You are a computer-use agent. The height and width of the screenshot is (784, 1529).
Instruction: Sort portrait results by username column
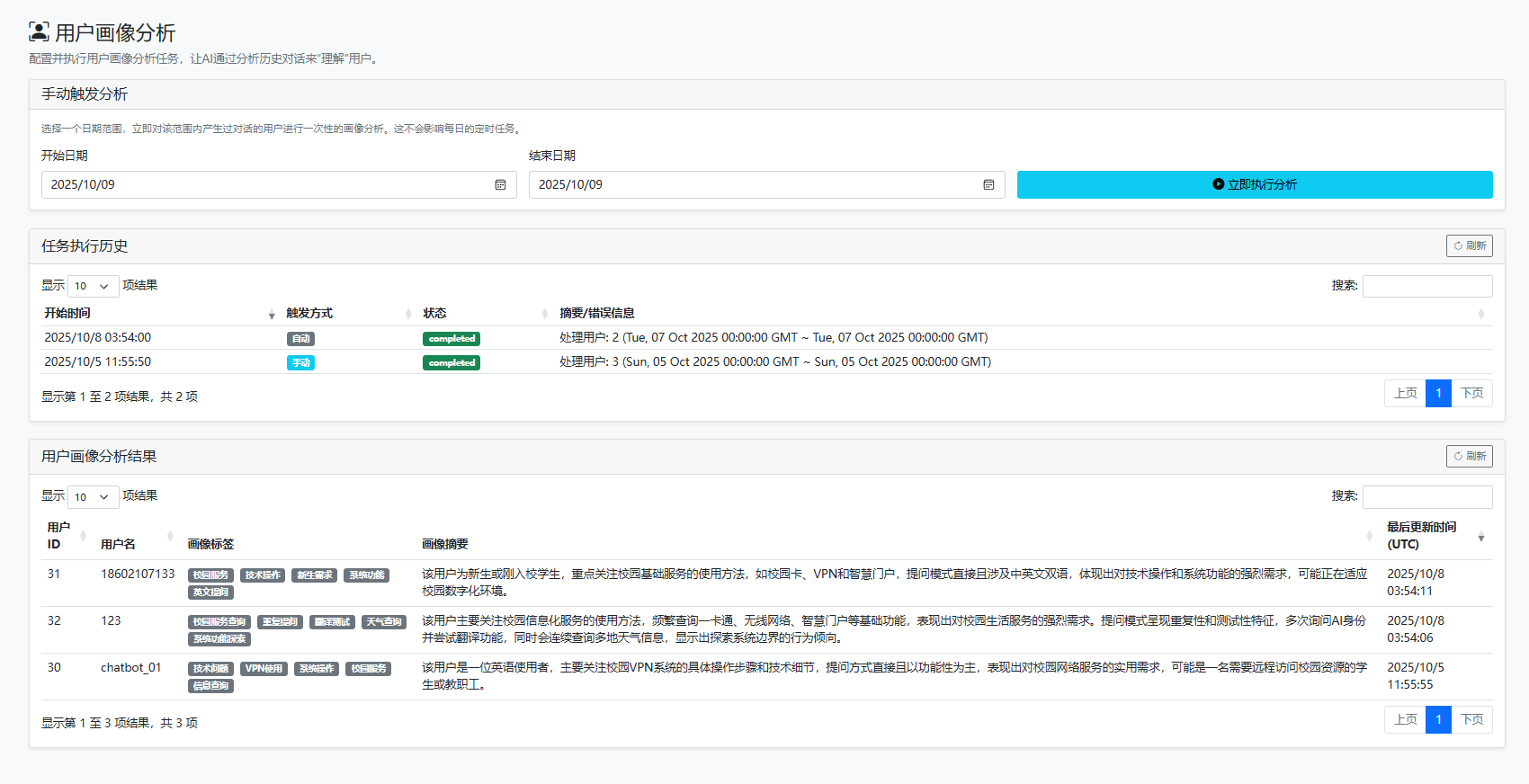pyautogui.click(x=136, y=544)
